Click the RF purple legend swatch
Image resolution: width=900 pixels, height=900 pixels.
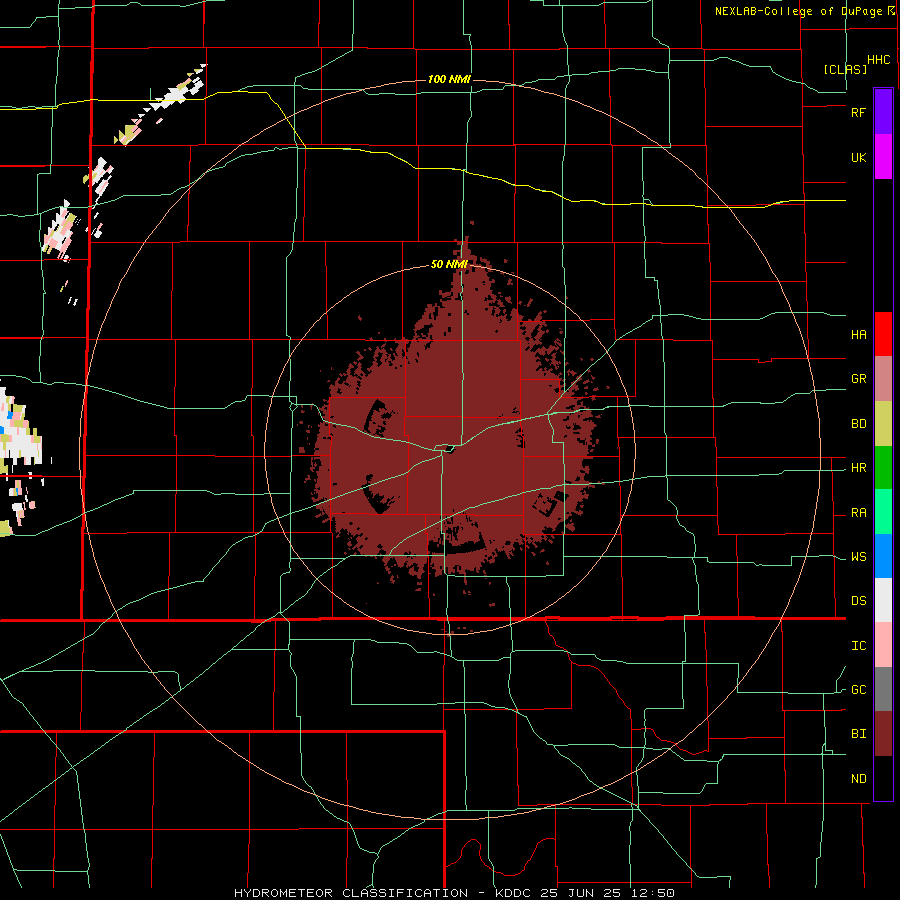(x=883, y=112)
